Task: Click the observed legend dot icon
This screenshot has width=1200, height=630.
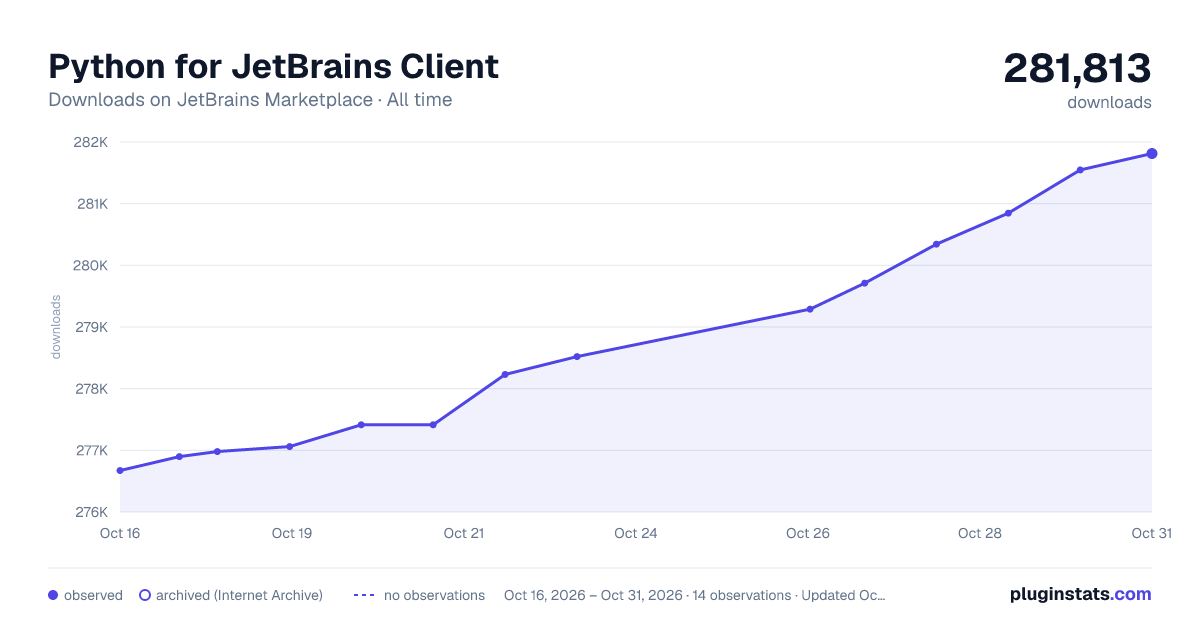Action: [53, 595]
